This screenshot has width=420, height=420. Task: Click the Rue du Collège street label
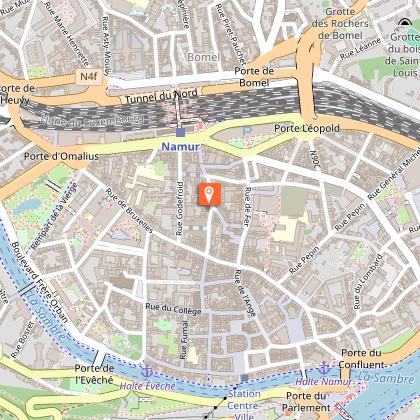(173, 309)
